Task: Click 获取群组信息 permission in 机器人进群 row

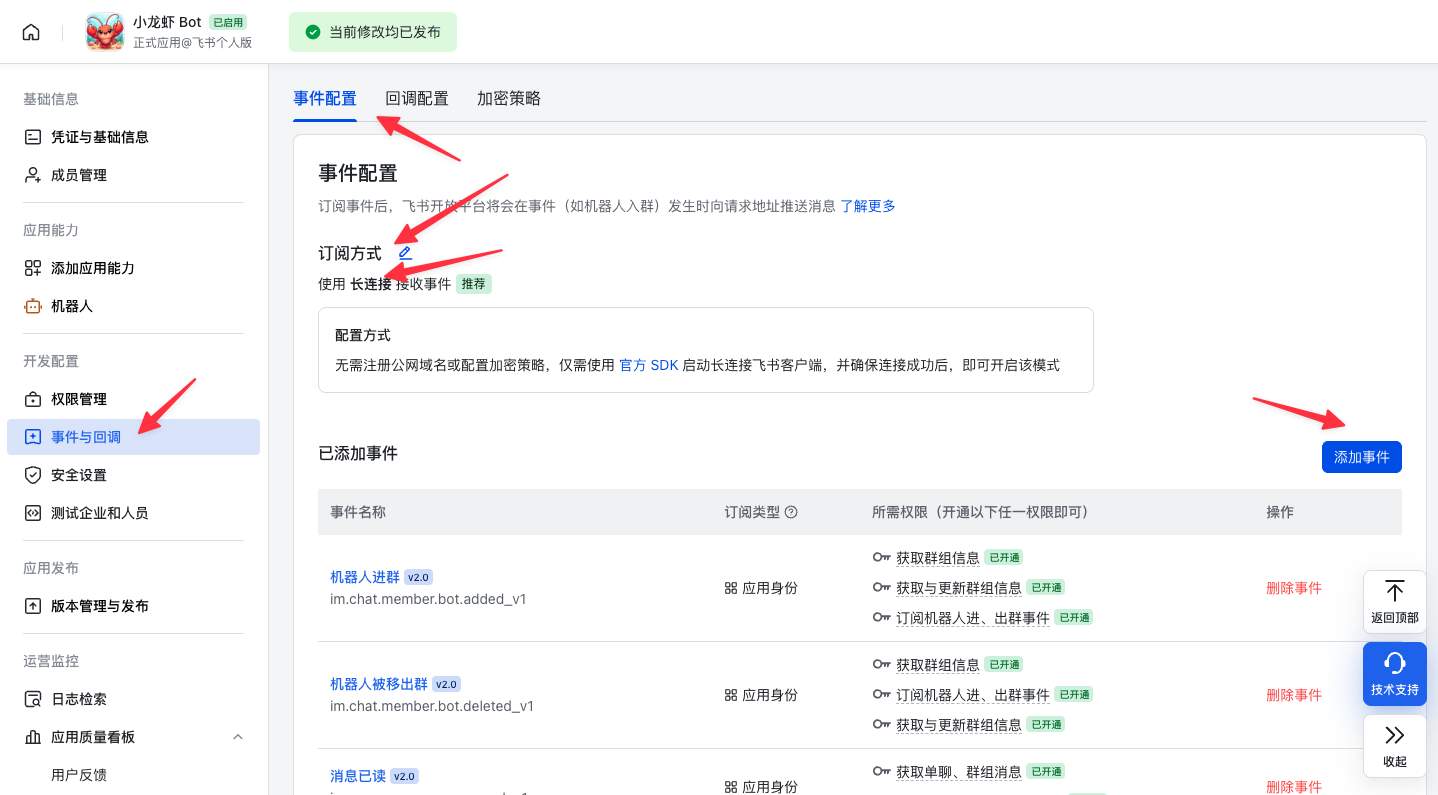Action: [938, 558]
